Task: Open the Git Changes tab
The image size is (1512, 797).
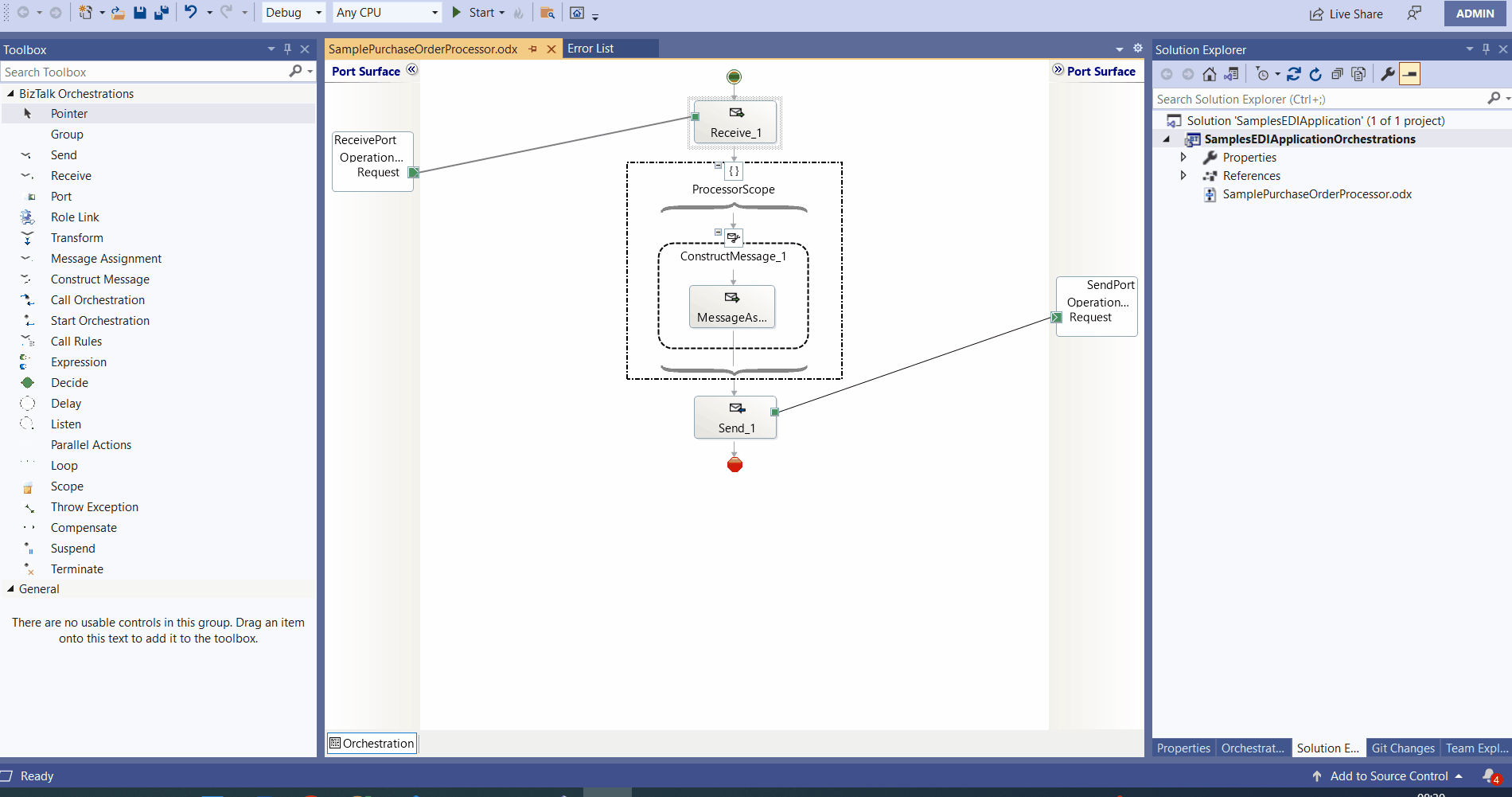Action: click(1403, 748)
